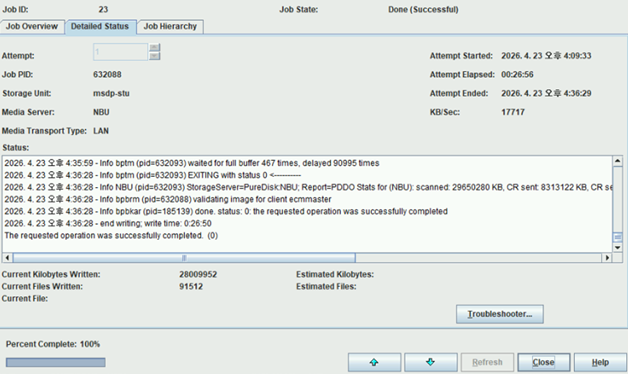The image size is (628, 374).
Task: Click status log scroll up arrow
Action: tap(618, 161)
